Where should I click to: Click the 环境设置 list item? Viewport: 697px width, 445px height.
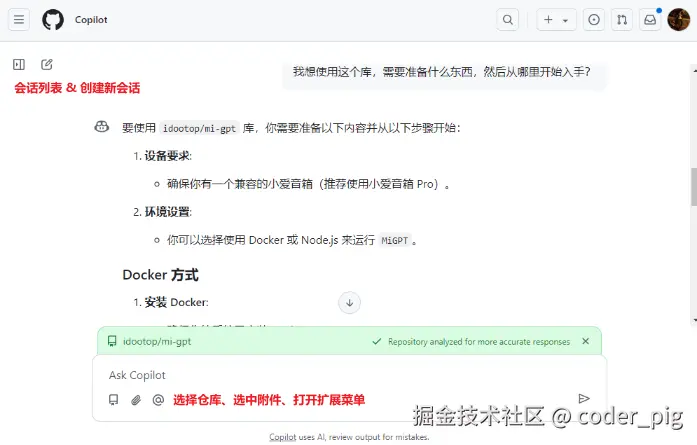click(x=168, y=212)
